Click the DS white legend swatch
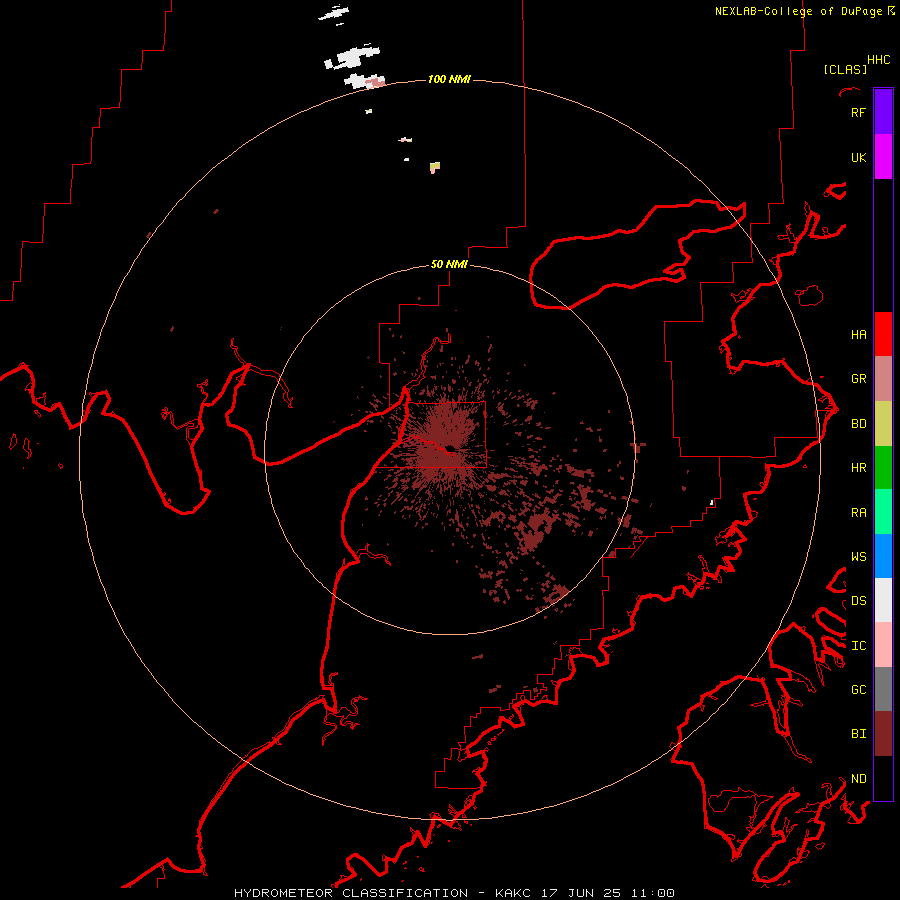This screenshot has height=900, width=900. [883, 600]
